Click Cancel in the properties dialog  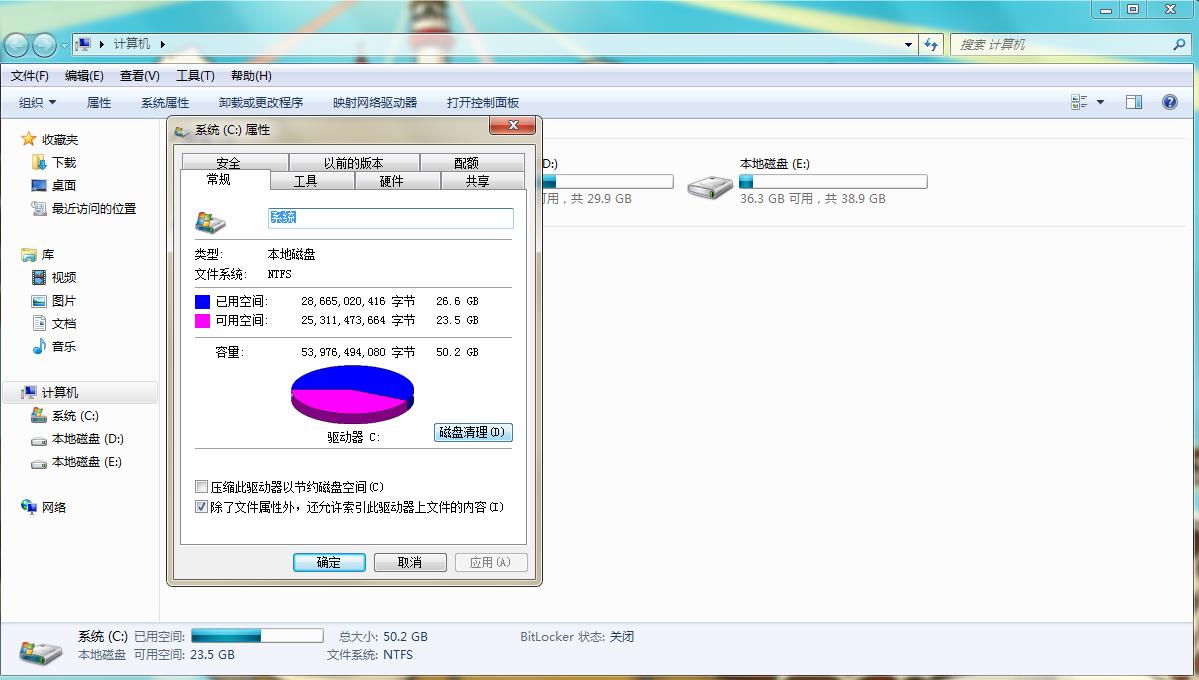(x=410, y=562)
